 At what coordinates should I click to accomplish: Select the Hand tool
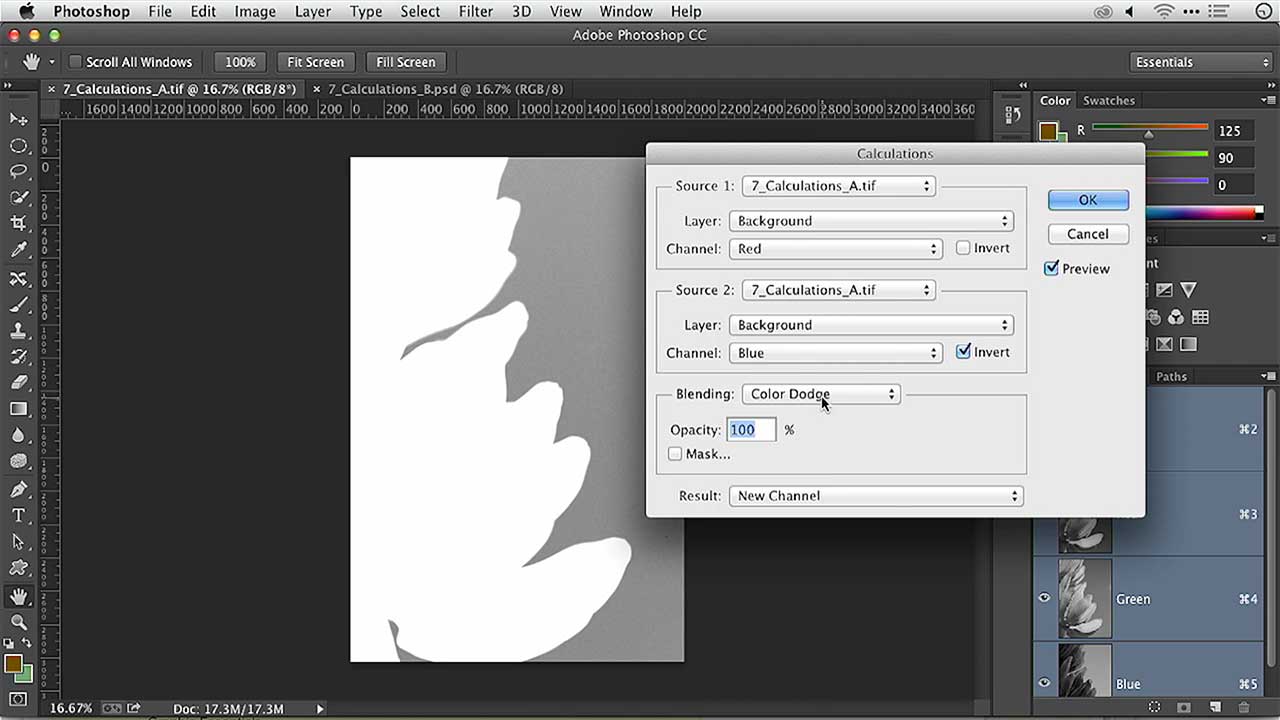coord(20,596)
